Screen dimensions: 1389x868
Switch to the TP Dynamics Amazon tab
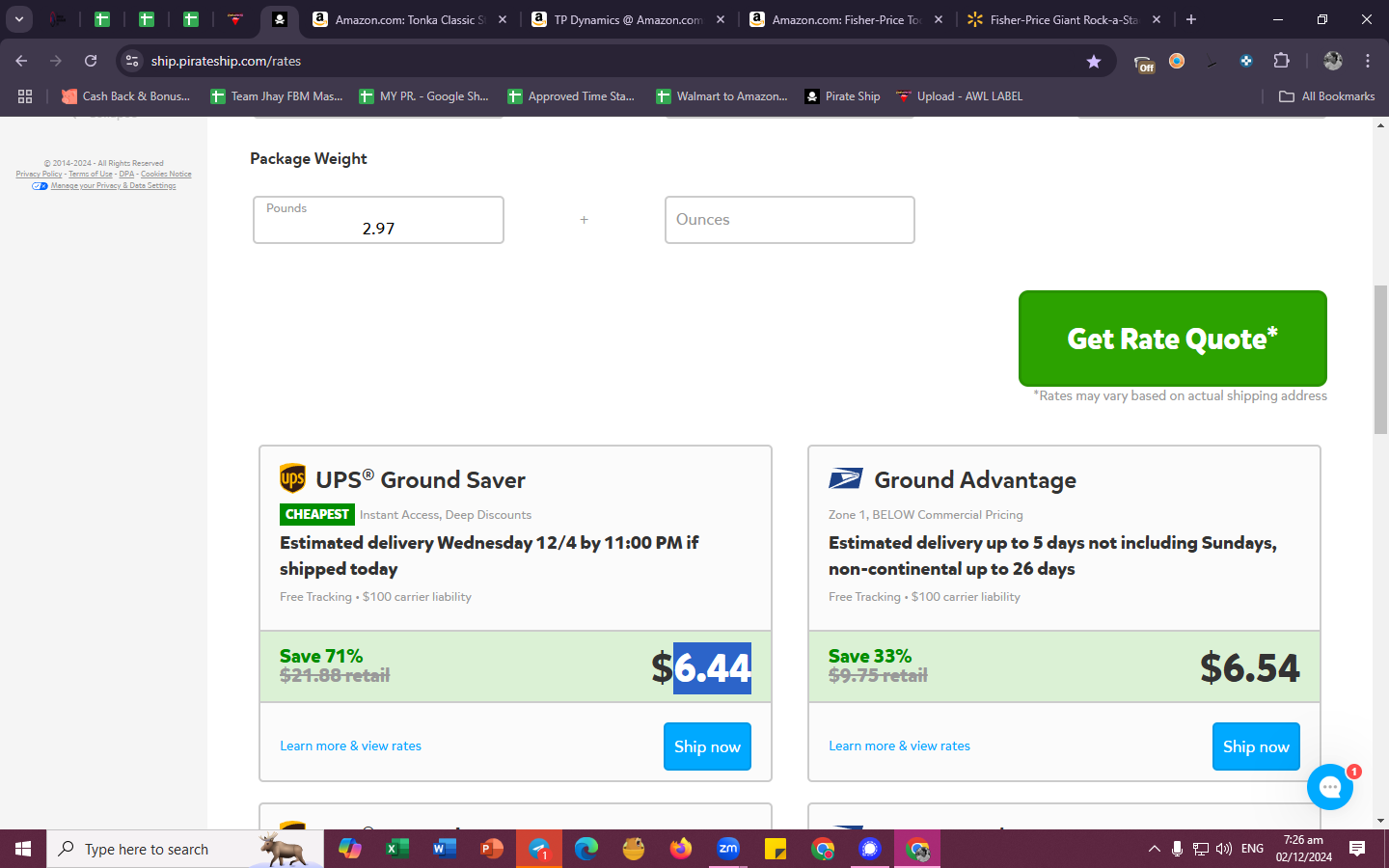click(628, 19)
